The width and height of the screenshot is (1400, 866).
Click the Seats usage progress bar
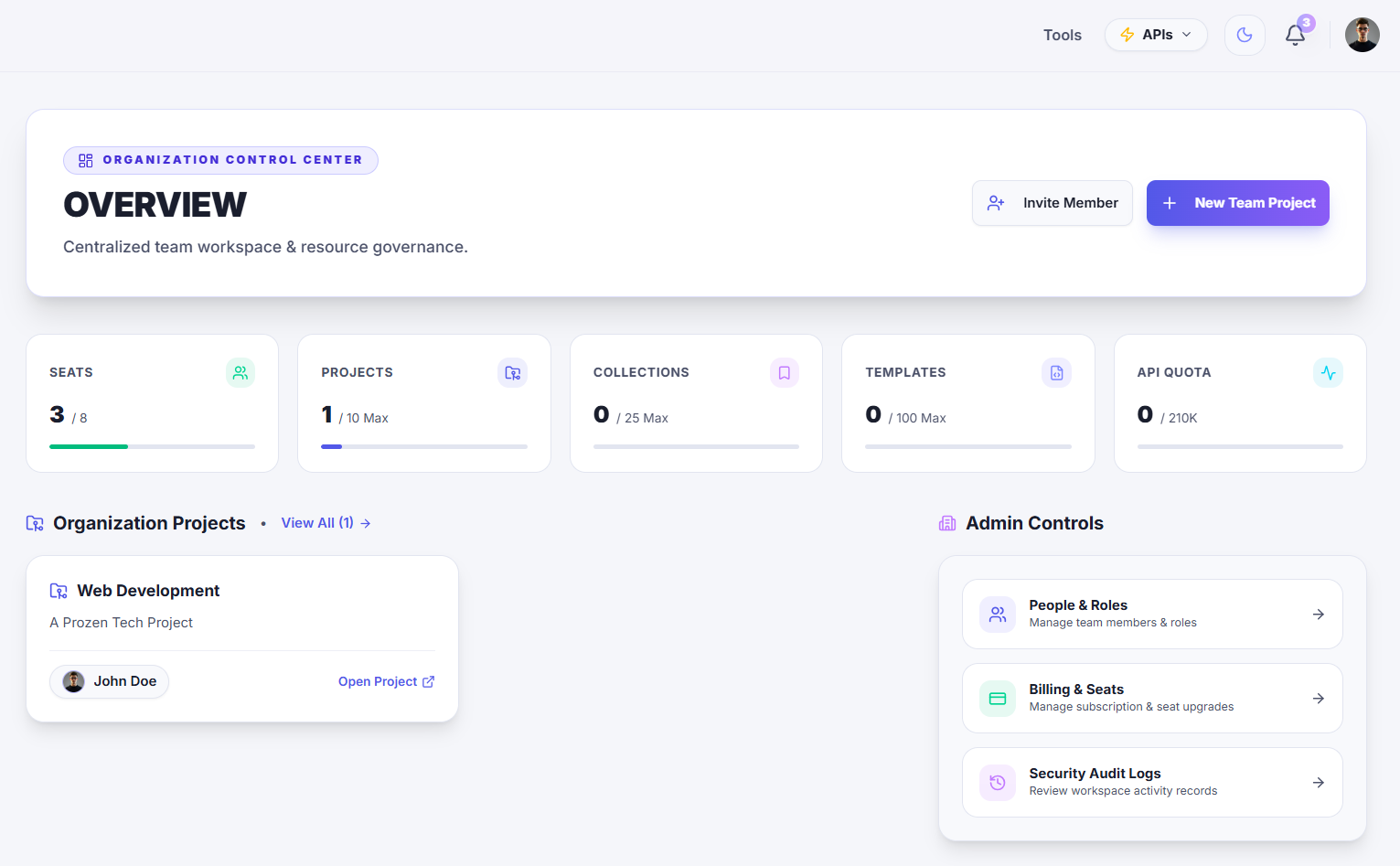152,446
